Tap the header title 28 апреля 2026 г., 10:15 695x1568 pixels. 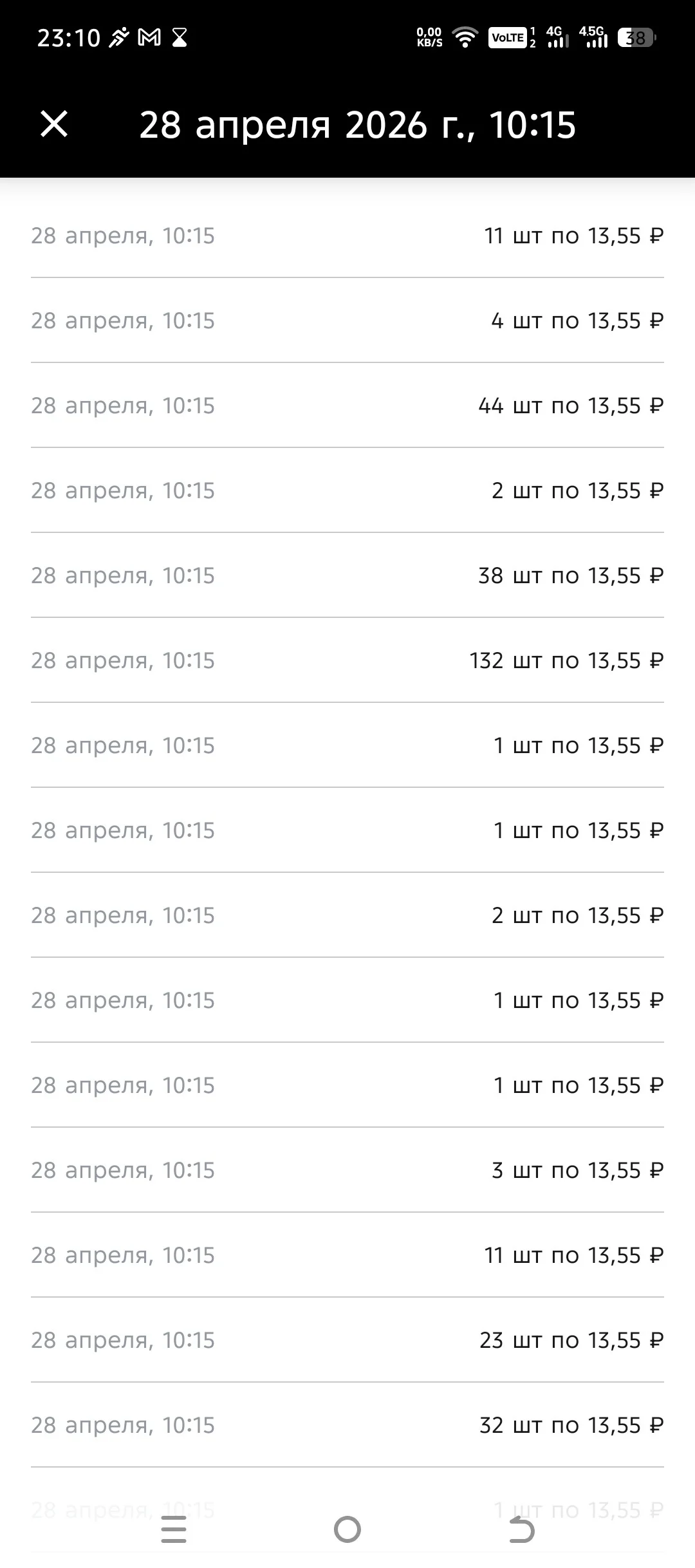(357, 125)
